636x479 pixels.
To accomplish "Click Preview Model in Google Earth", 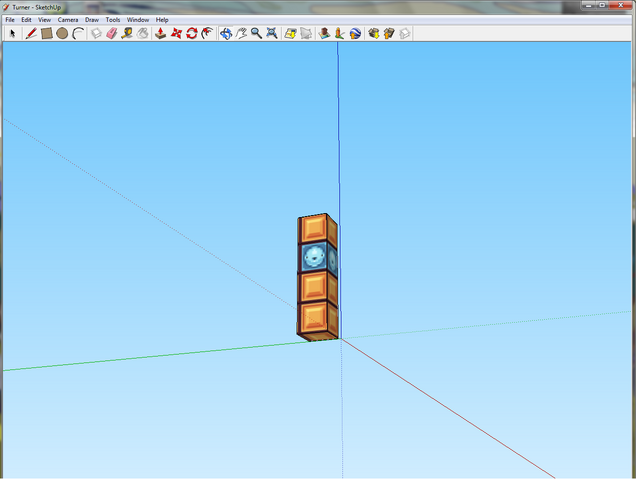I will pos(355,33).
